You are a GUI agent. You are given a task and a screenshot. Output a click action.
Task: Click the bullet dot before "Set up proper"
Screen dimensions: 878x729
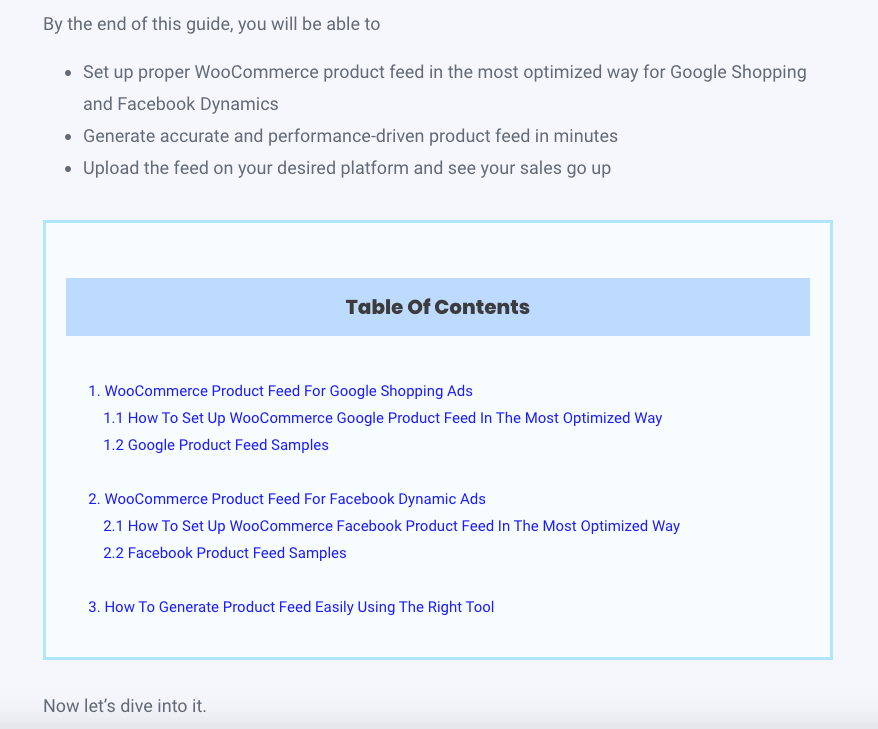68,73
